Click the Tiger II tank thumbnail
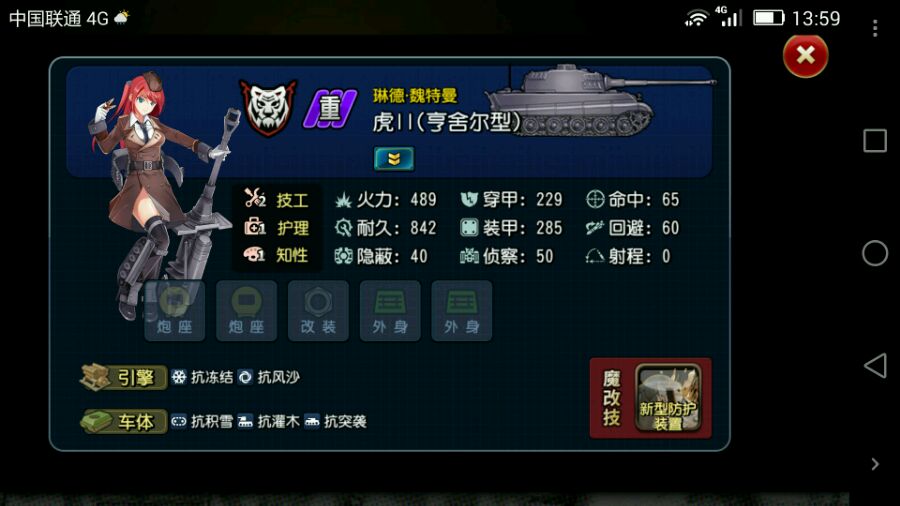900x506 pixels. pyautogui.click(x=600, y=100)
